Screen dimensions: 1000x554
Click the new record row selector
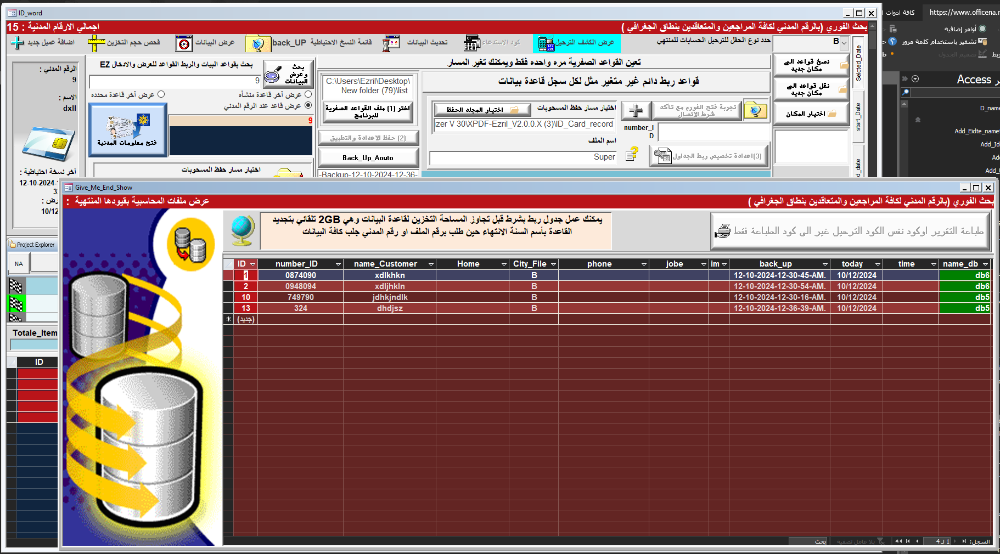pos(228,319)
